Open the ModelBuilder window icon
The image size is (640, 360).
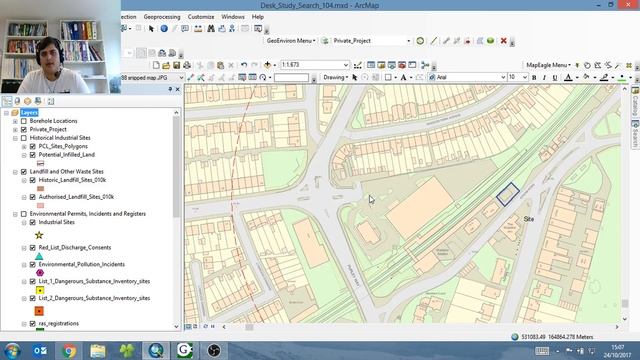click(425, 65)
